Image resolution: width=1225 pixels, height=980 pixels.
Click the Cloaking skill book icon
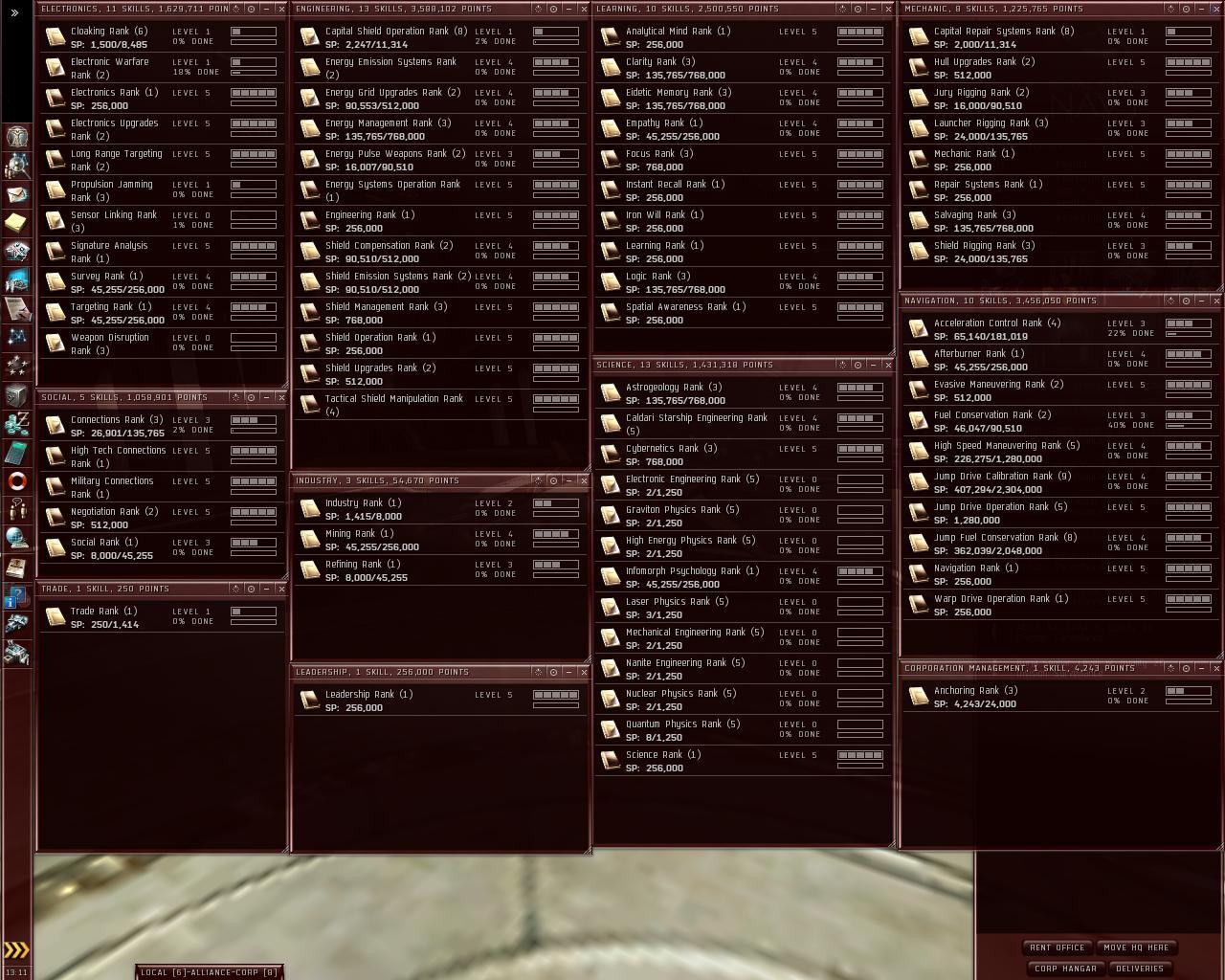pyautogui.click(x=56, y=37)
